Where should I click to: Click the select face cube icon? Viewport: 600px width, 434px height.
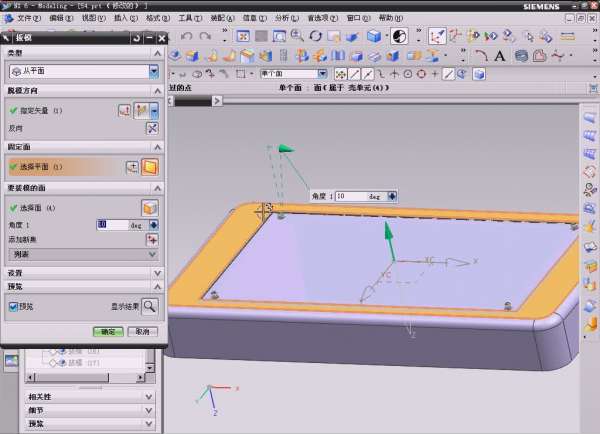coord(150,207)
